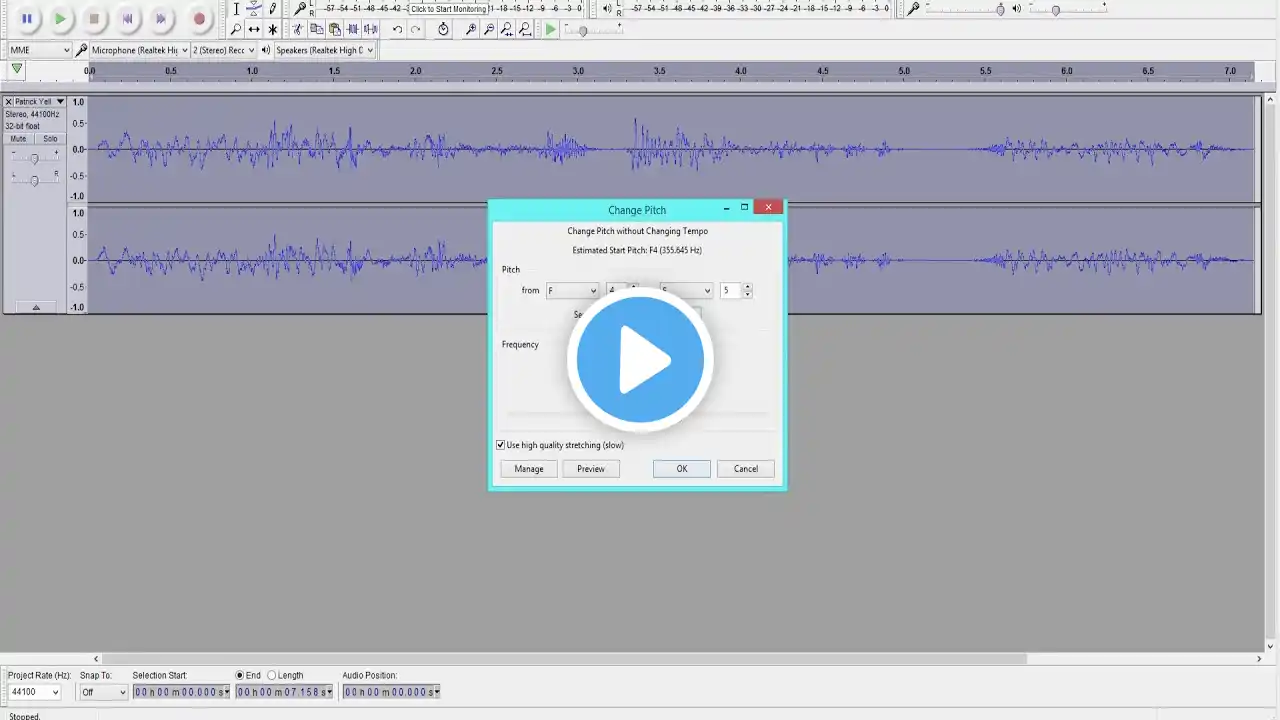The image size is (1280, 720).
Task: Click the Manage button in the dialog
Action: 529,469
